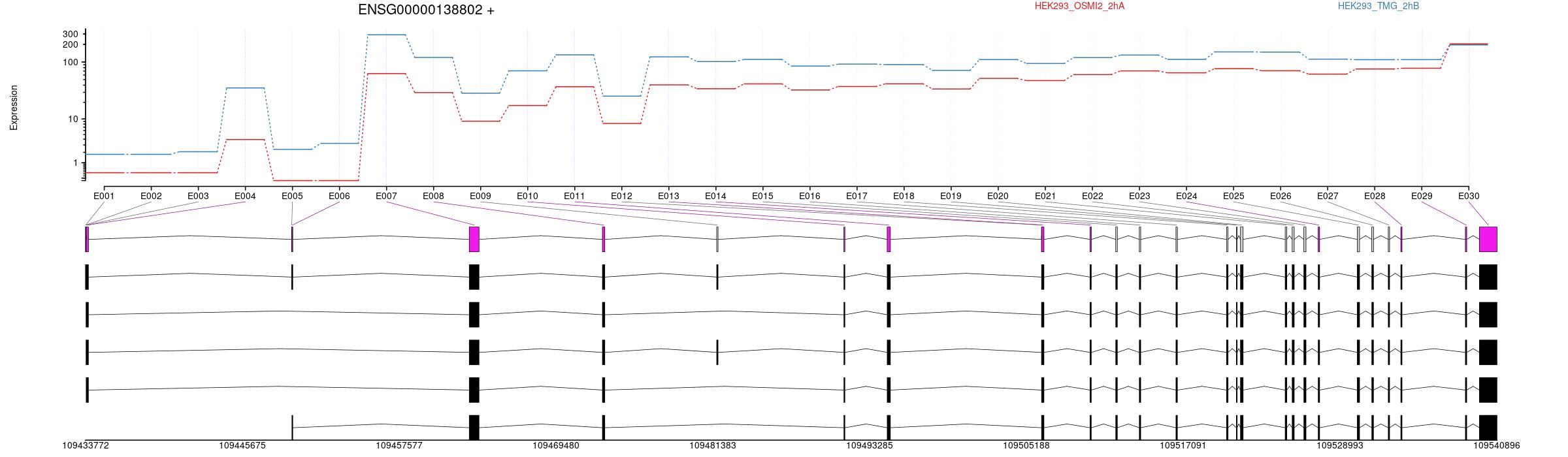Click the y-axis tick value 200

71,44
